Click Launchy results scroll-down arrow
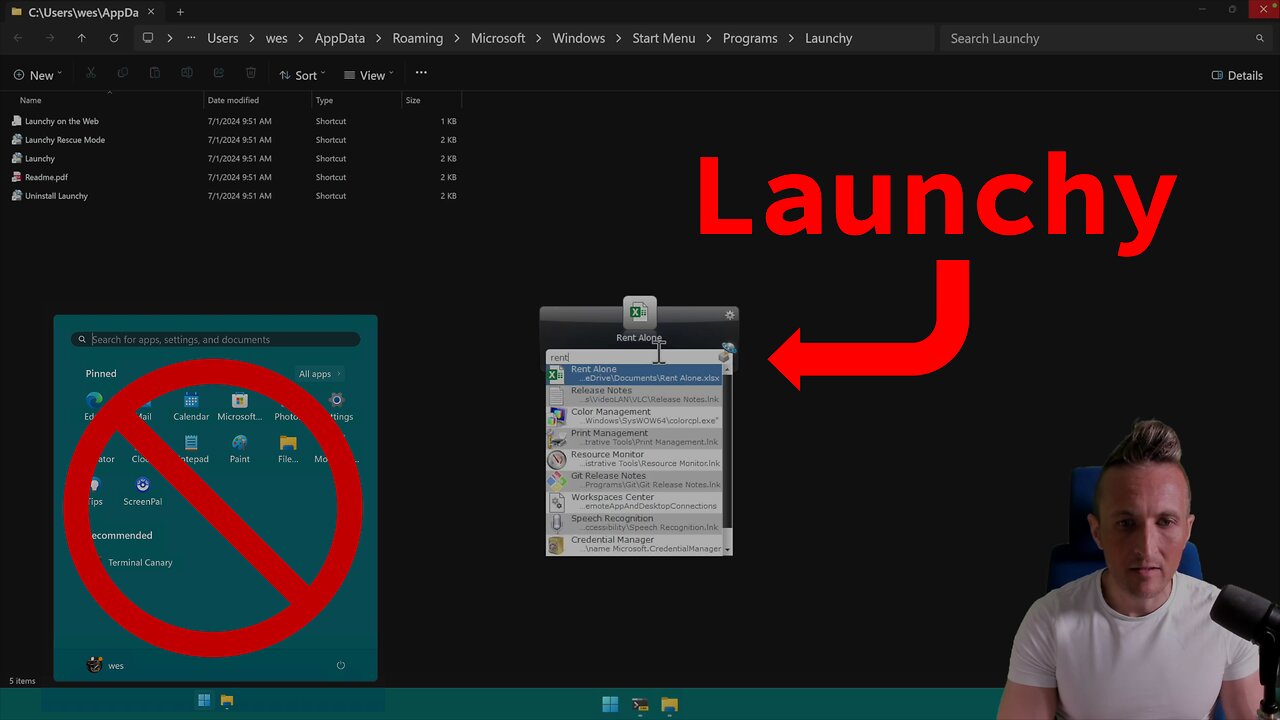Image resolution: width=1280 pixels, height=720 pixels. (x=728, y=550)
